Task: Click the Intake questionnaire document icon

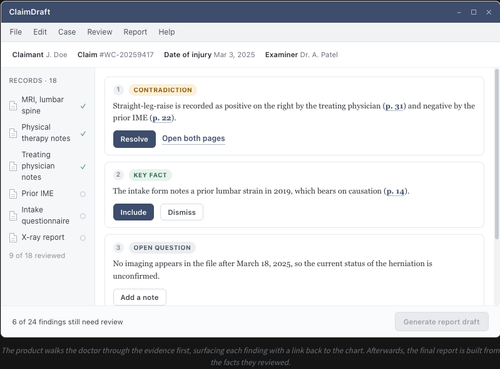Action: pos(13,216)
